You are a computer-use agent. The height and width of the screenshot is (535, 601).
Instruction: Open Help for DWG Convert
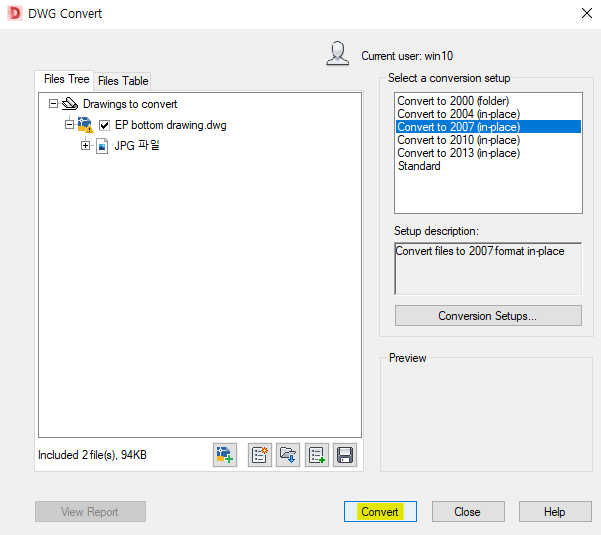[555, 512]
